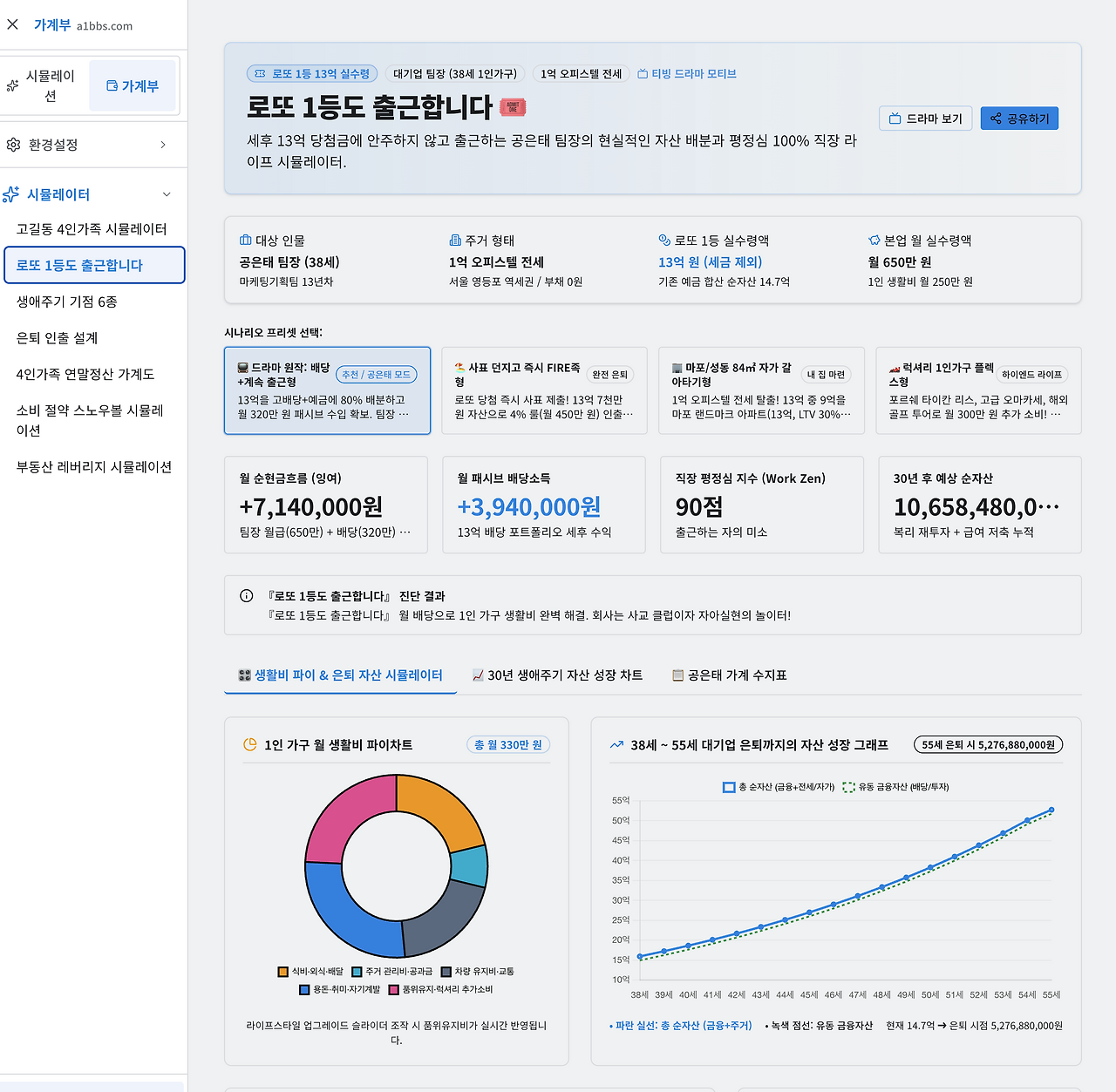Open the 티빙 드라마 모티브 link
This screenshot has height=1092, width=1116.
(x=687, y=74)
